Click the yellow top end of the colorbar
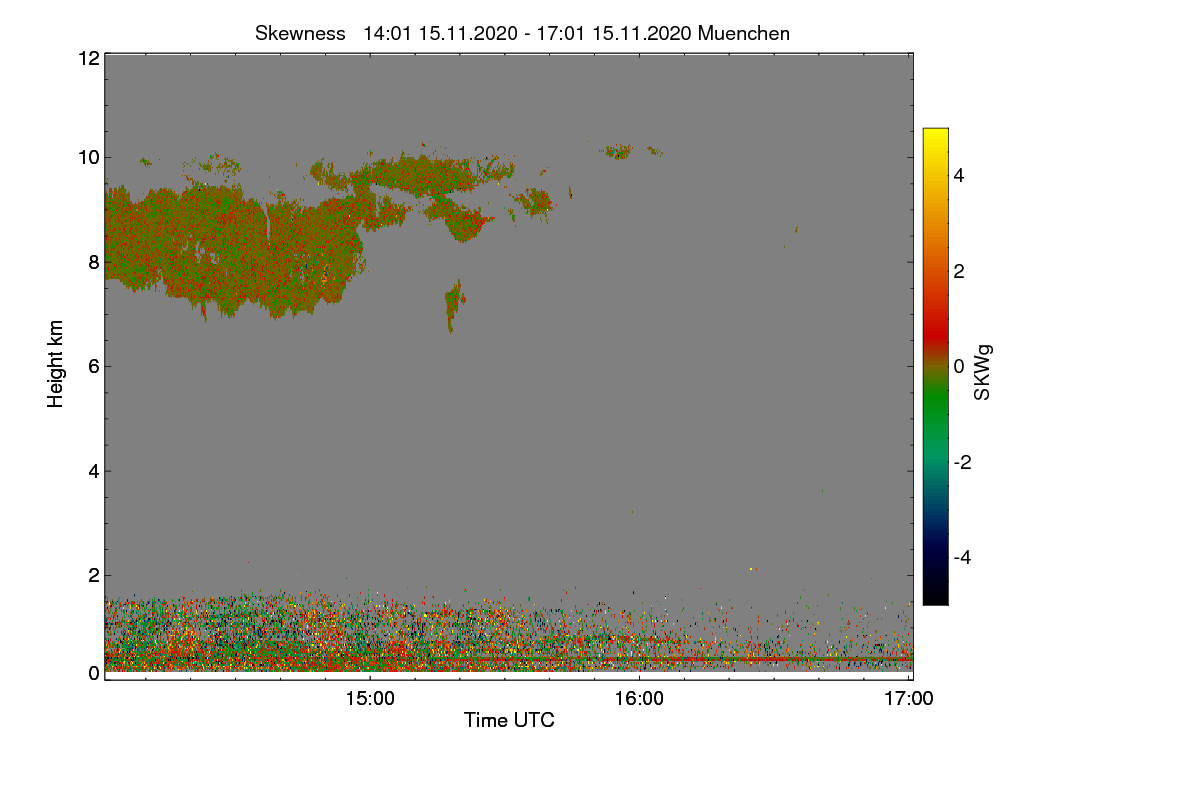This screenshot has height=800, width=1200. pyautogui.click(x=935, y=135)
